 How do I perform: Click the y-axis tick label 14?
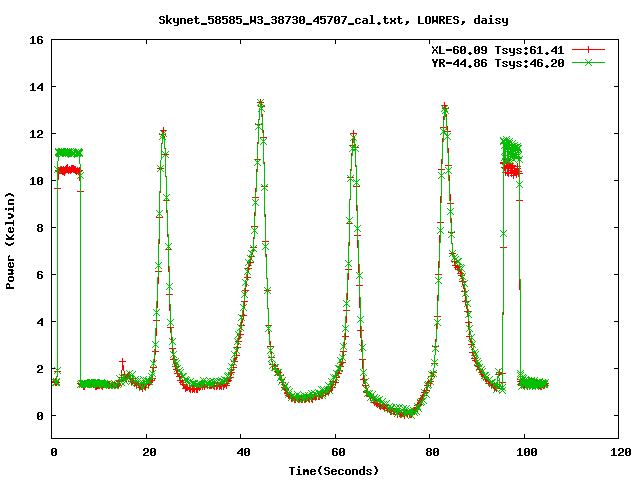(x=36, y=87)
